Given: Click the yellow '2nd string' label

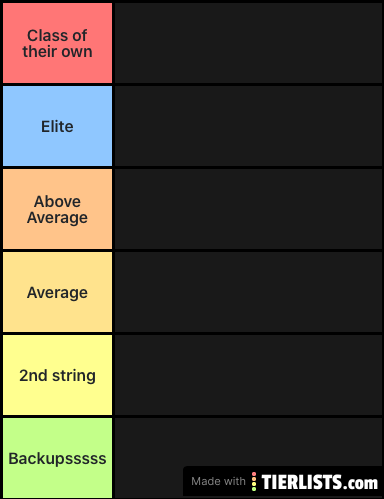Looking at the screenshot, I should 57,375.
